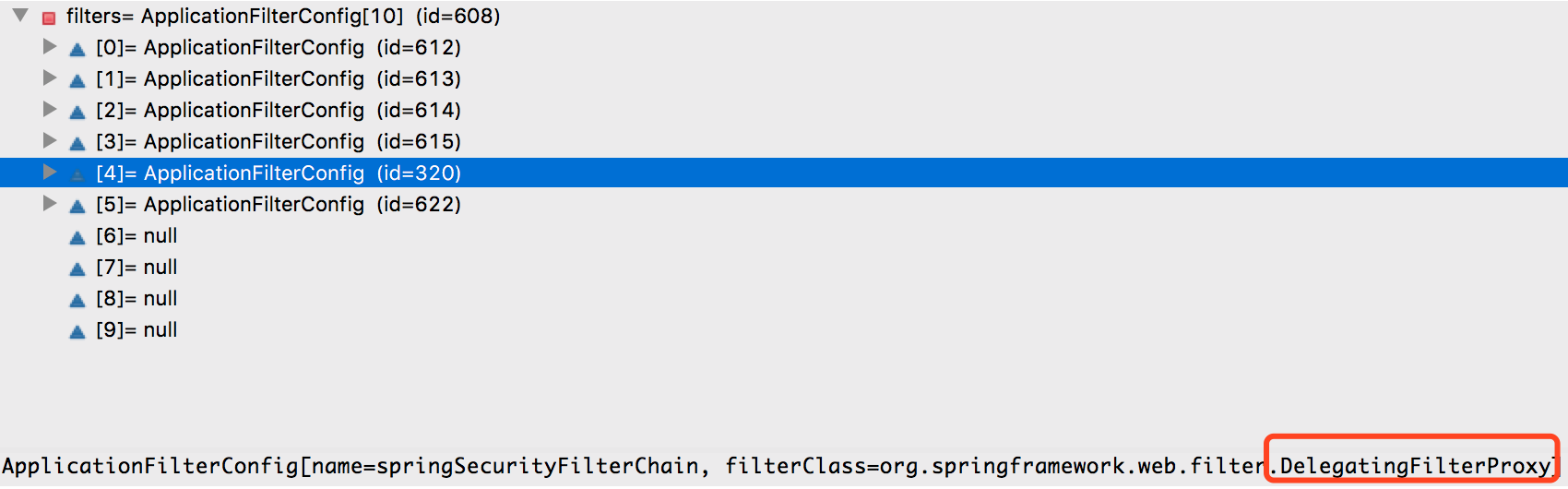The height and width of the screenshot is (489, 1568).
Task: Click the blue triangle icon of [6]
Action: pyautogui.click(x=77, y=237)
